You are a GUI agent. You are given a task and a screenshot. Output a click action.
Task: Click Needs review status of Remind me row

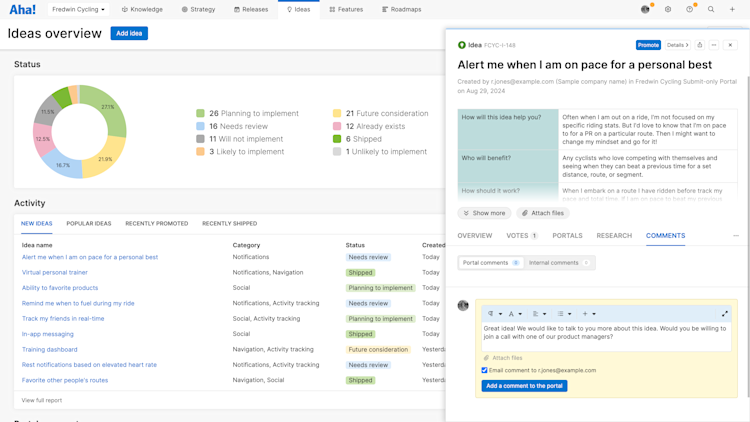coord(368,303)
